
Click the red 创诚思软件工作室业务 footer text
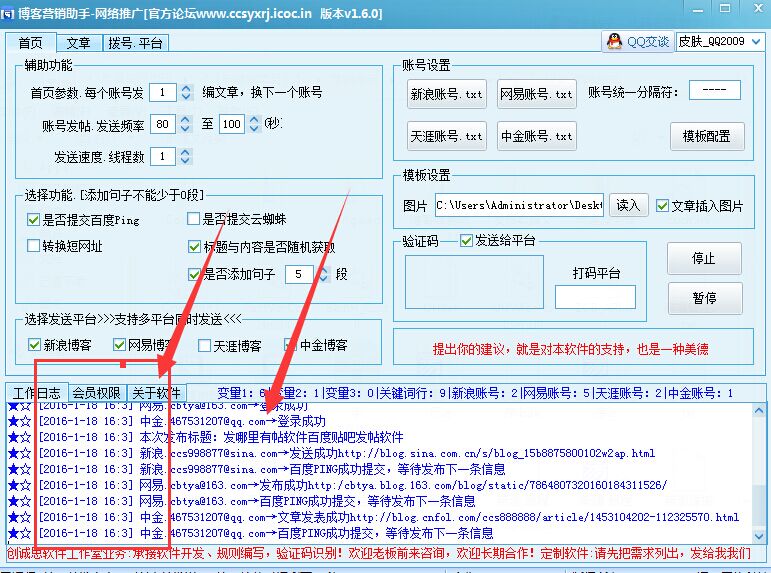click(379, 553)
